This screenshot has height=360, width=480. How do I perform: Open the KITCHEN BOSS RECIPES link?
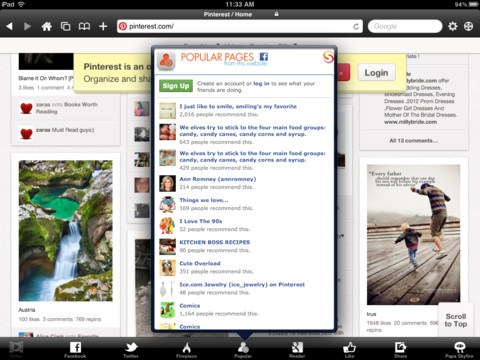click(215, 242)
